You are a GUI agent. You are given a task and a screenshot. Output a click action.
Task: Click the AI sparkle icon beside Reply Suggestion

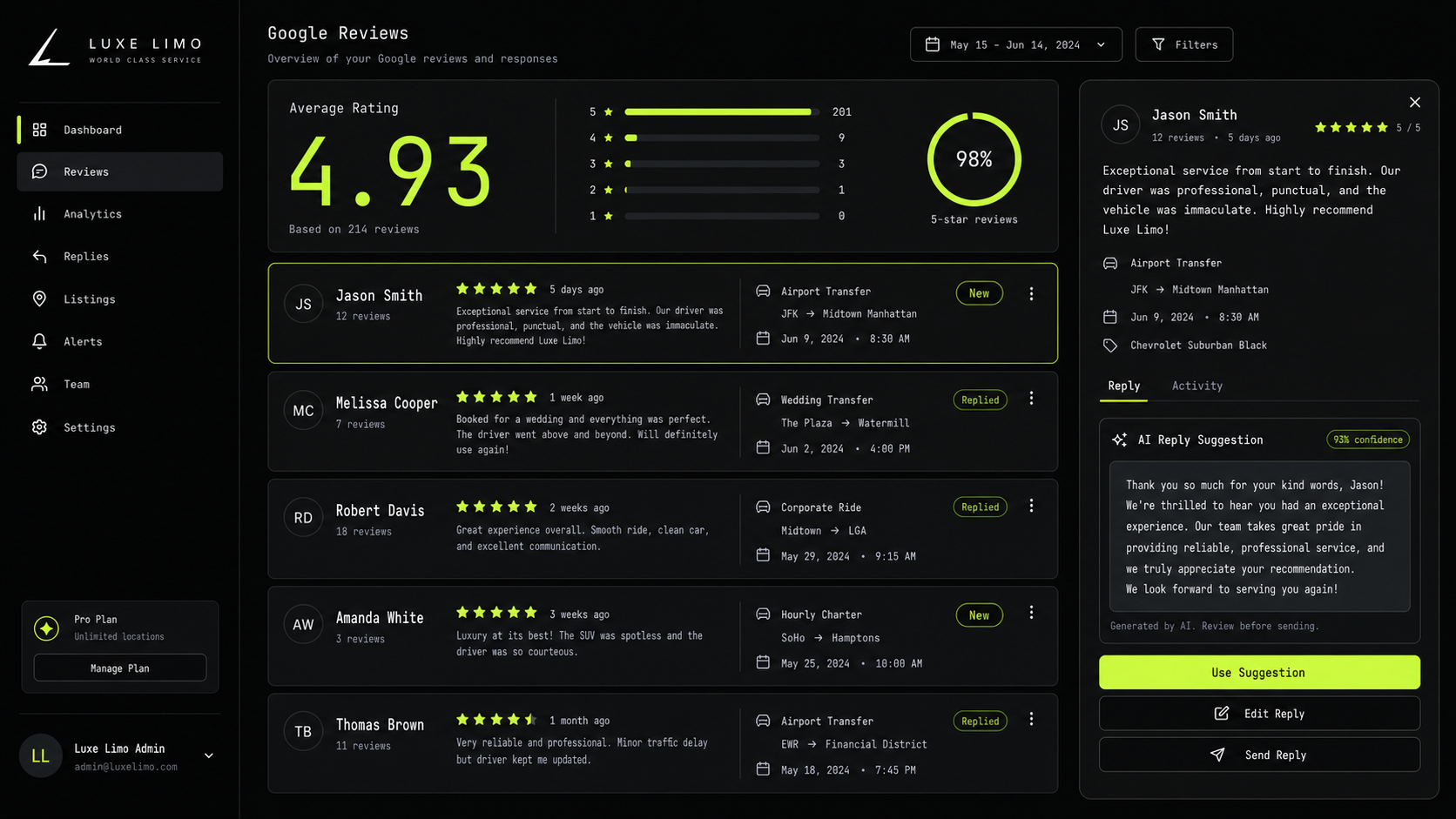pyautogui.click(x=1120, y=440)
